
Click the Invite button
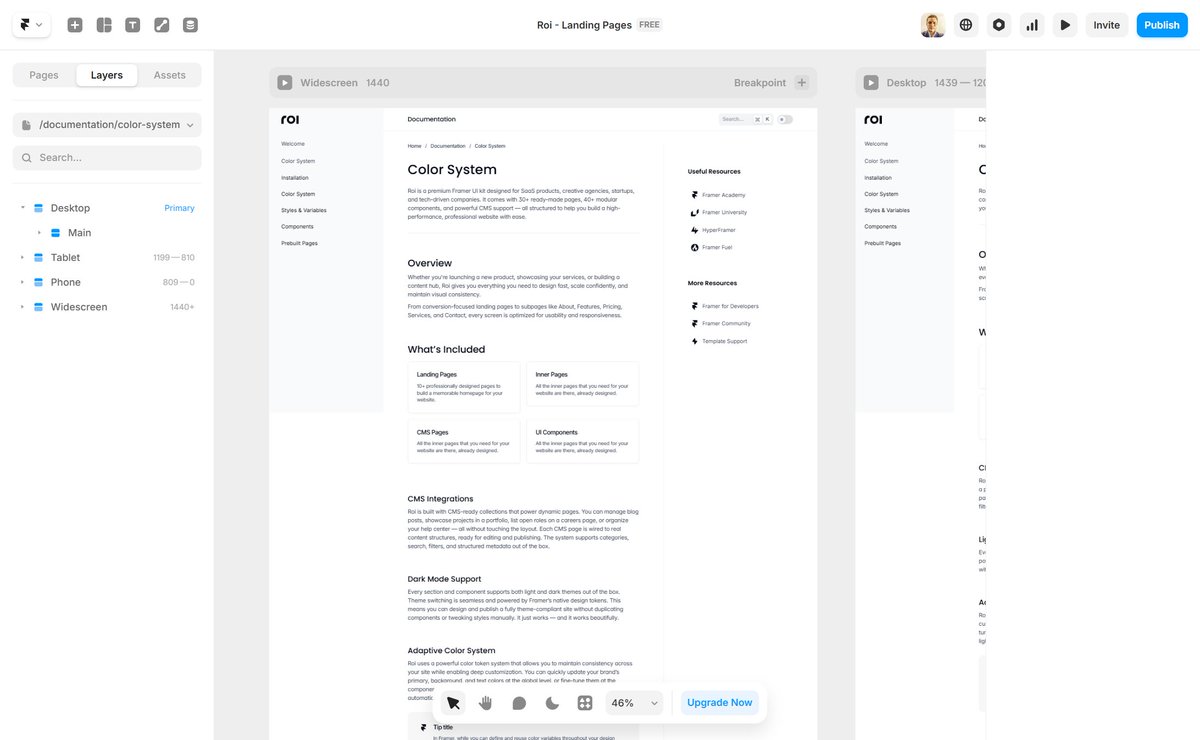(x=1107, y=25)
